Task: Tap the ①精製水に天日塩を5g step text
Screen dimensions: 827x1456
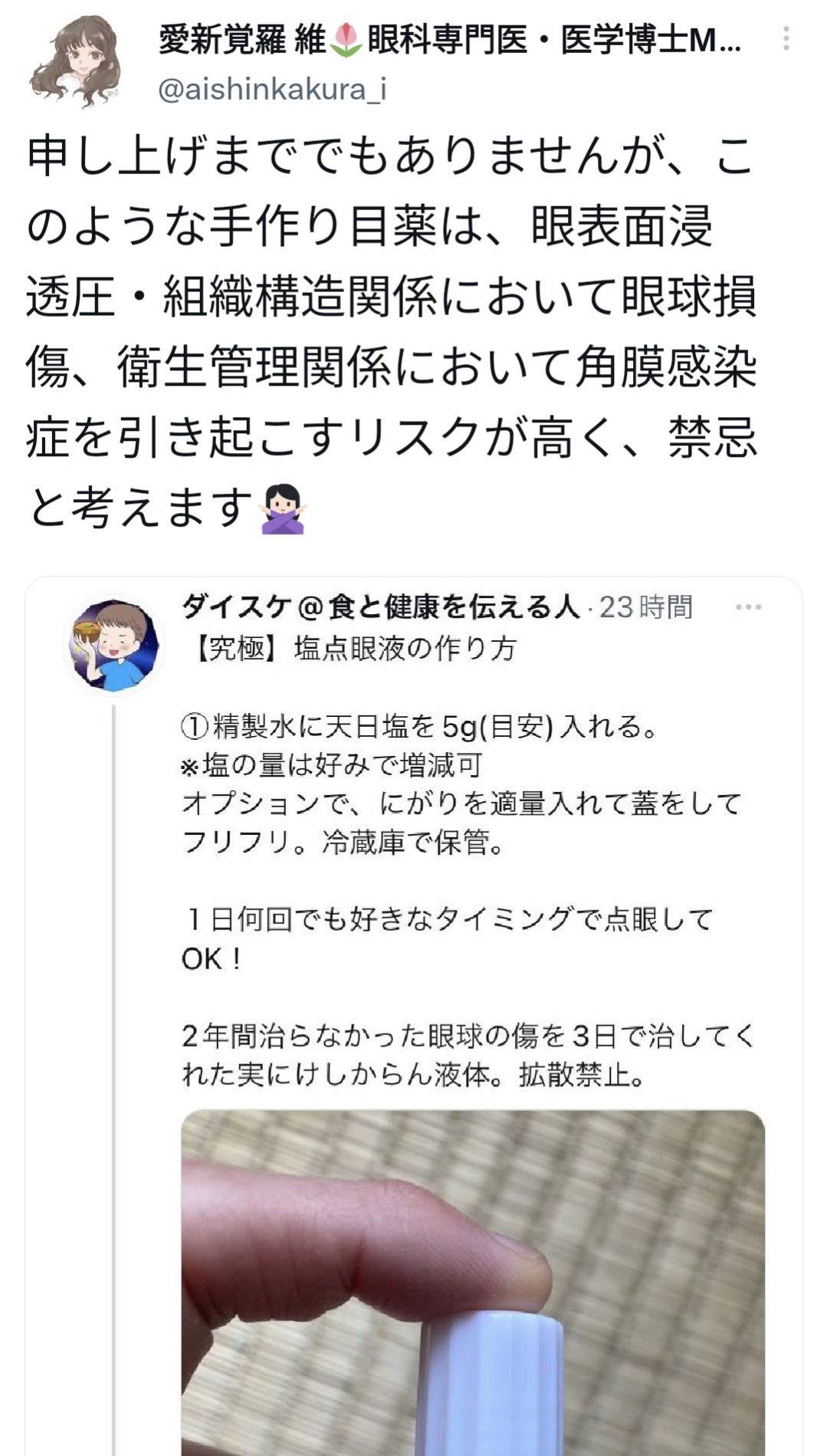Action: pos(419,726)
